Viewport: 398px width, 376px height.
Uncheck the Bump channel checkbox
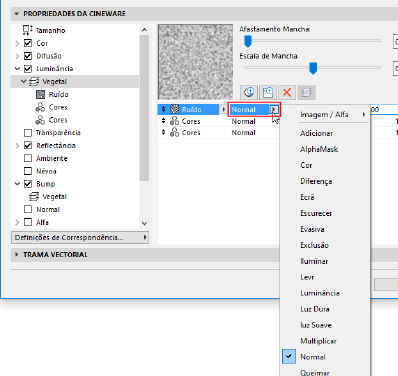click(28, 184)
